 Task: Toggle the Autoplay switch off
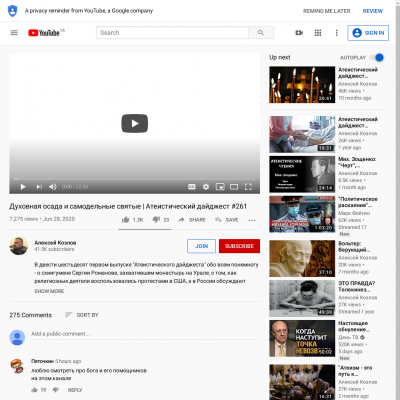pyautogui.click(x=377, y=57)
